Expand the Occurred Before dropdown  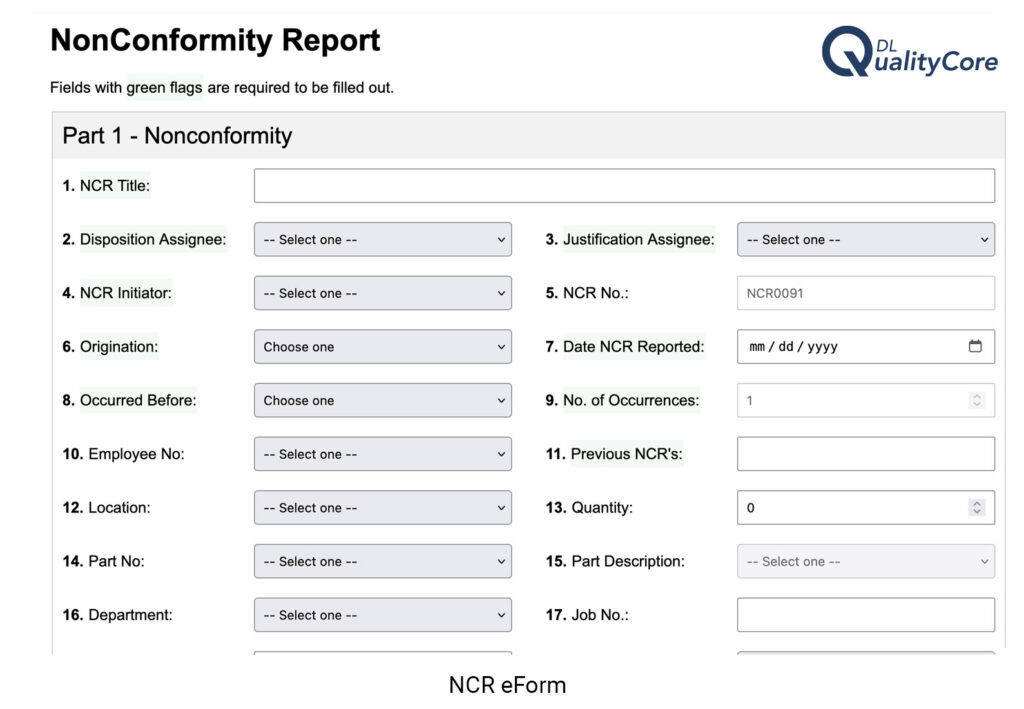tap(383, 400)
